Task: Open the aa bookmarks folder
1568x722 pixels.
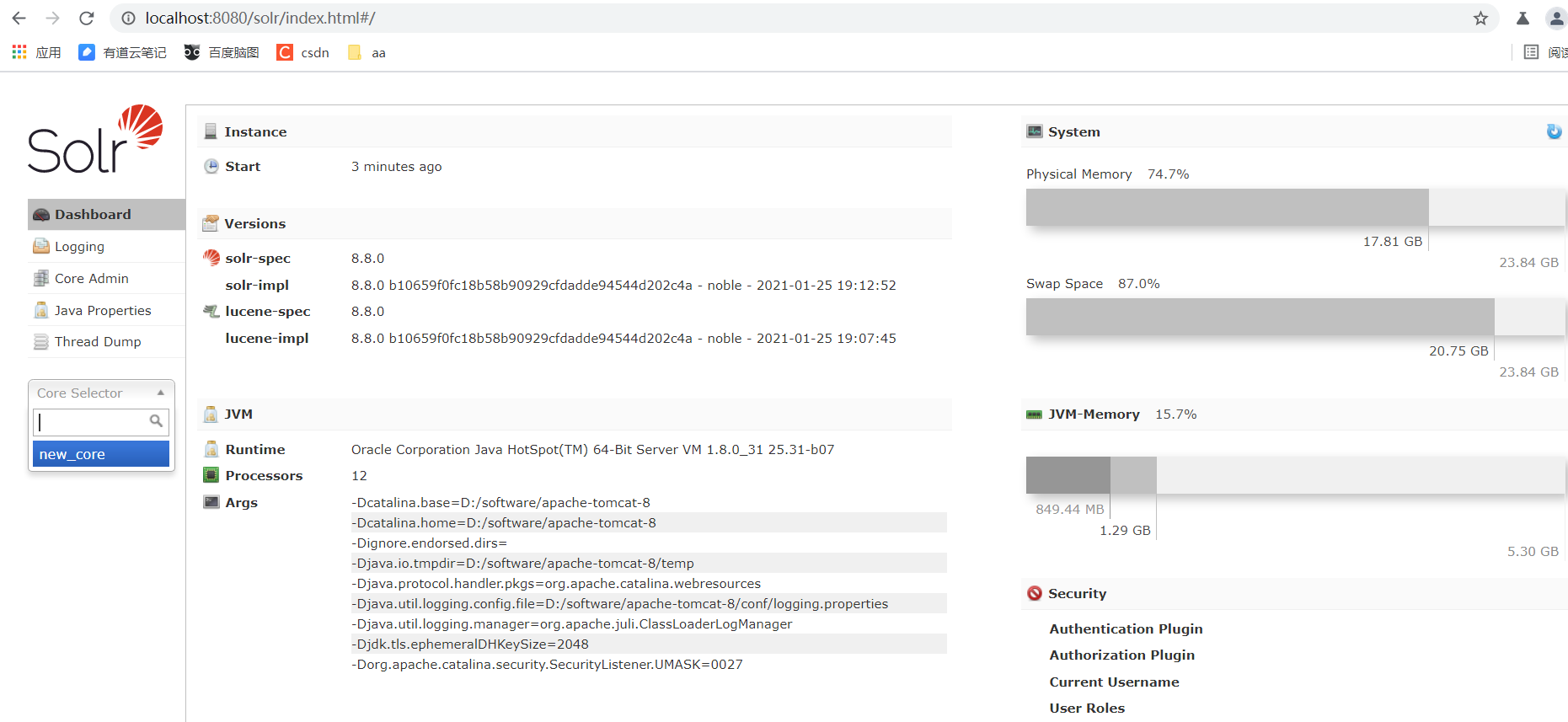Action: tap(367, 52)
